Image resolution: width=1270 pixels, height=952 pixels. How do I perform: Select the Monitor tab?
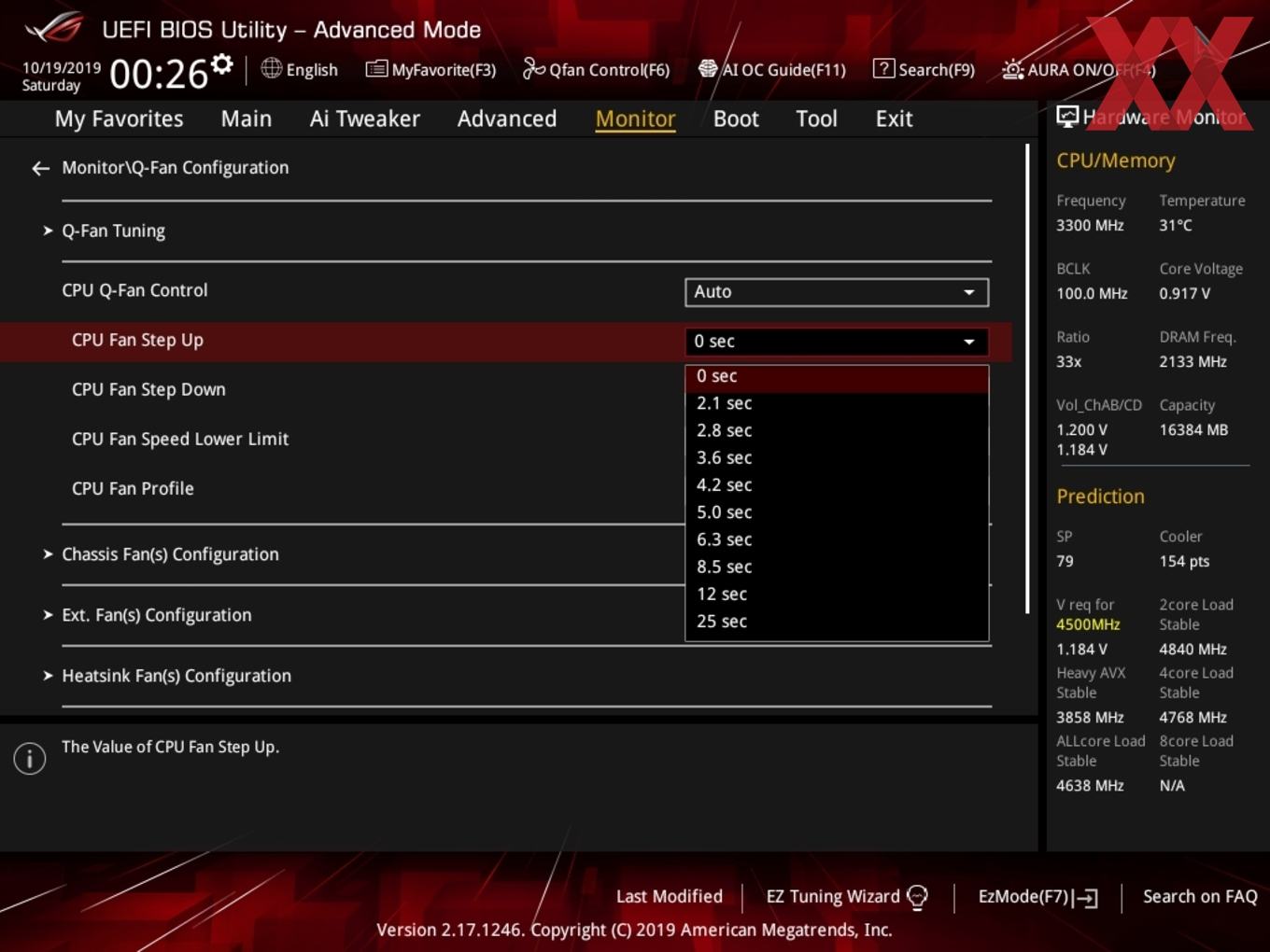pyautogui.click(x=635, y=119)
